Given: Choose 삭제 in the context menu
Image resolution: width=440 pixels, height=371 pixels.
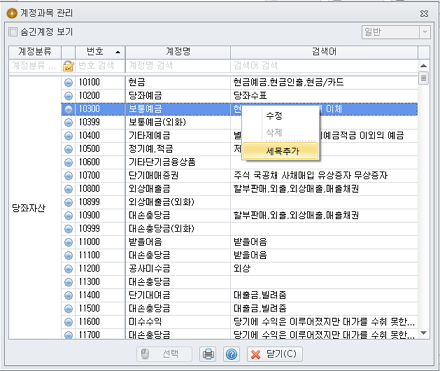Looking at the screenshot, I should 281,132.
